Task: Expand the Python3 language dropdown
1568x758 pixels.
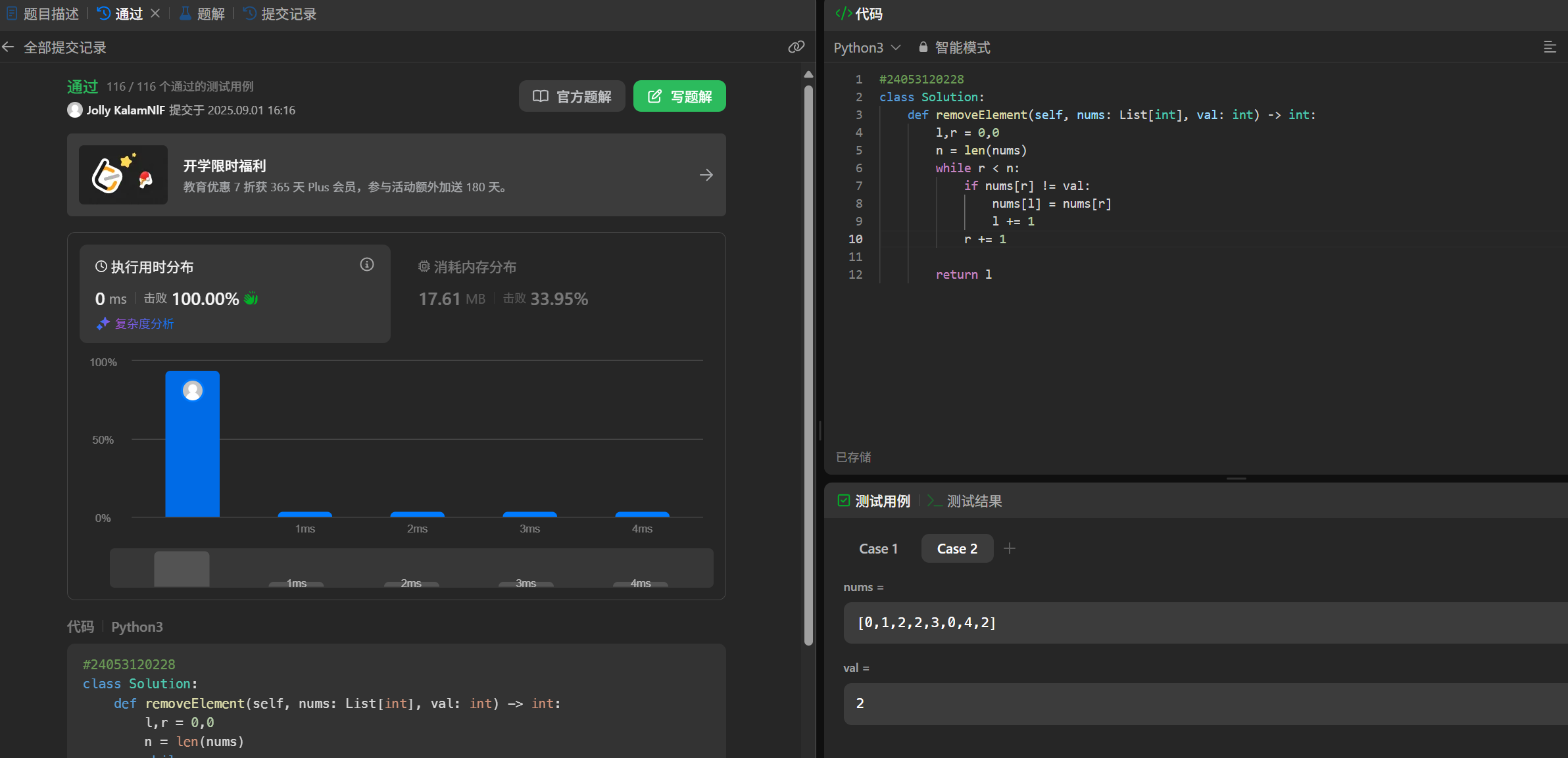Action: click(x=867, y=47)
